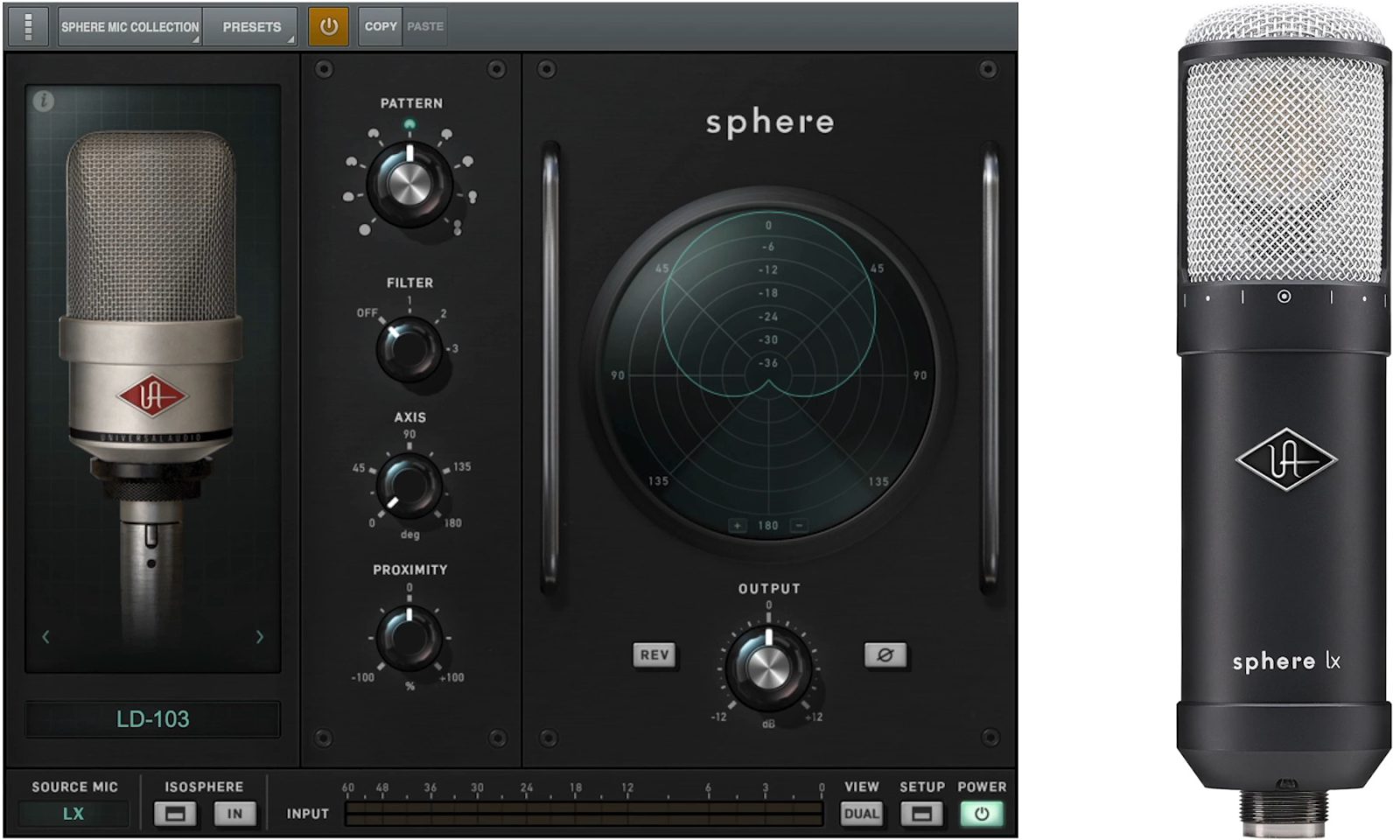Toggle the green Power button
The height and width of the screenshot is (840, 1400).
[982, 814]
